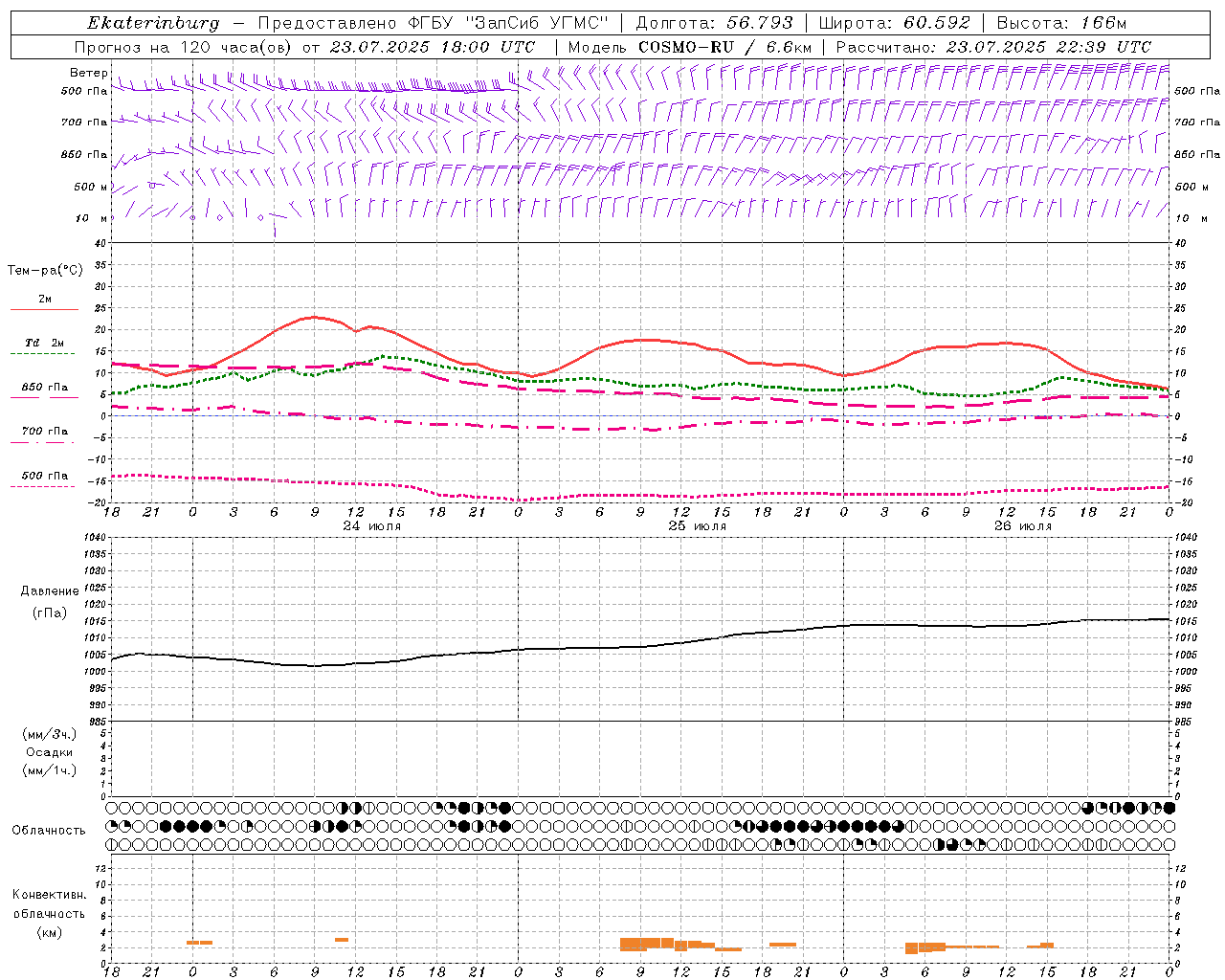Click the 'Облачность' cloudiness label

[x=49, y=831]
